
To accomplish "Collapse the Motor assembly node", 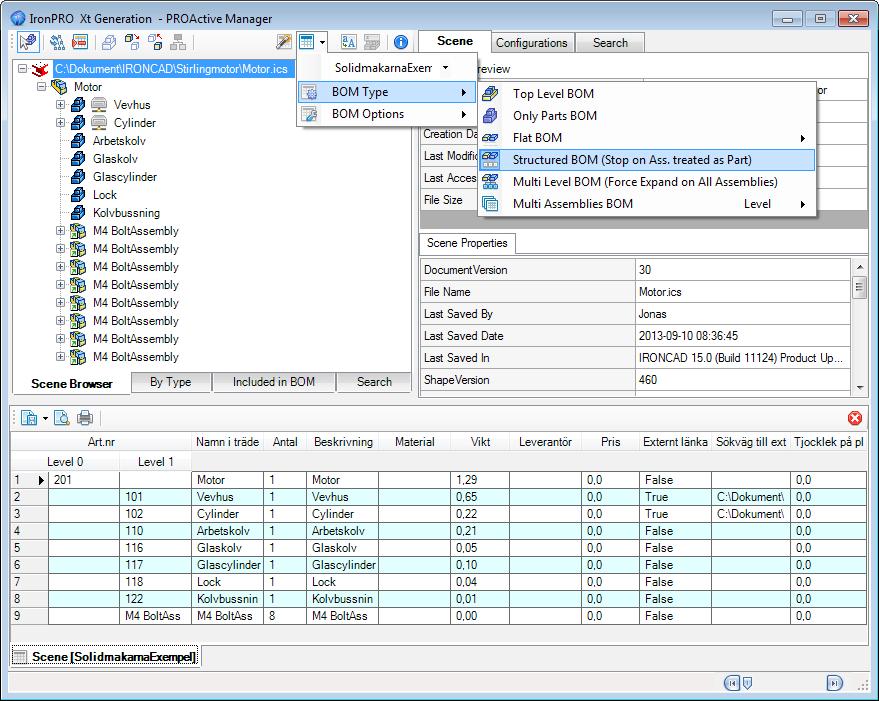I will (x=41, y=87).
